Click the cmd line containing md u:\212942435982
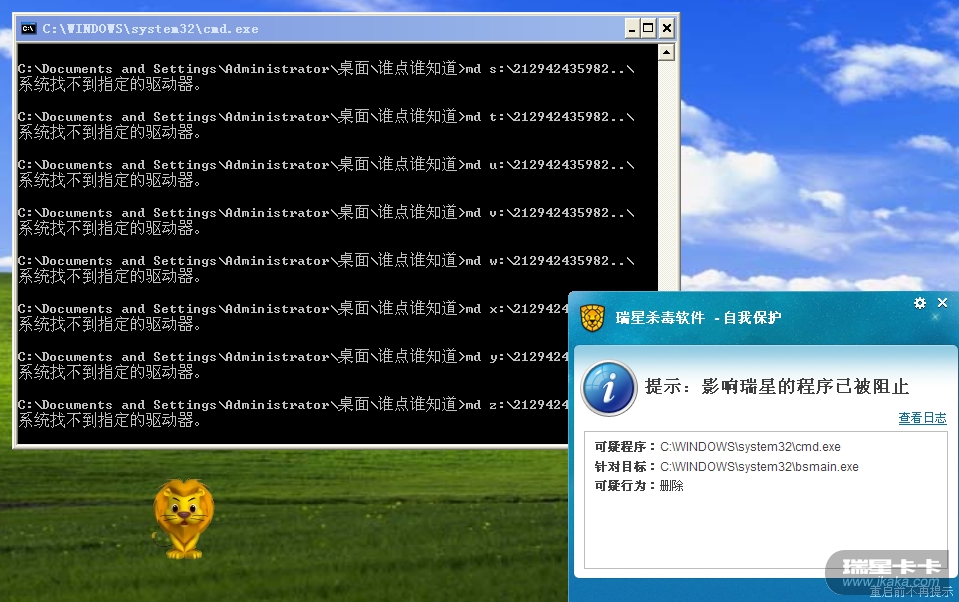This screenshot has width=959, height=602. click(x=326, y=165)
